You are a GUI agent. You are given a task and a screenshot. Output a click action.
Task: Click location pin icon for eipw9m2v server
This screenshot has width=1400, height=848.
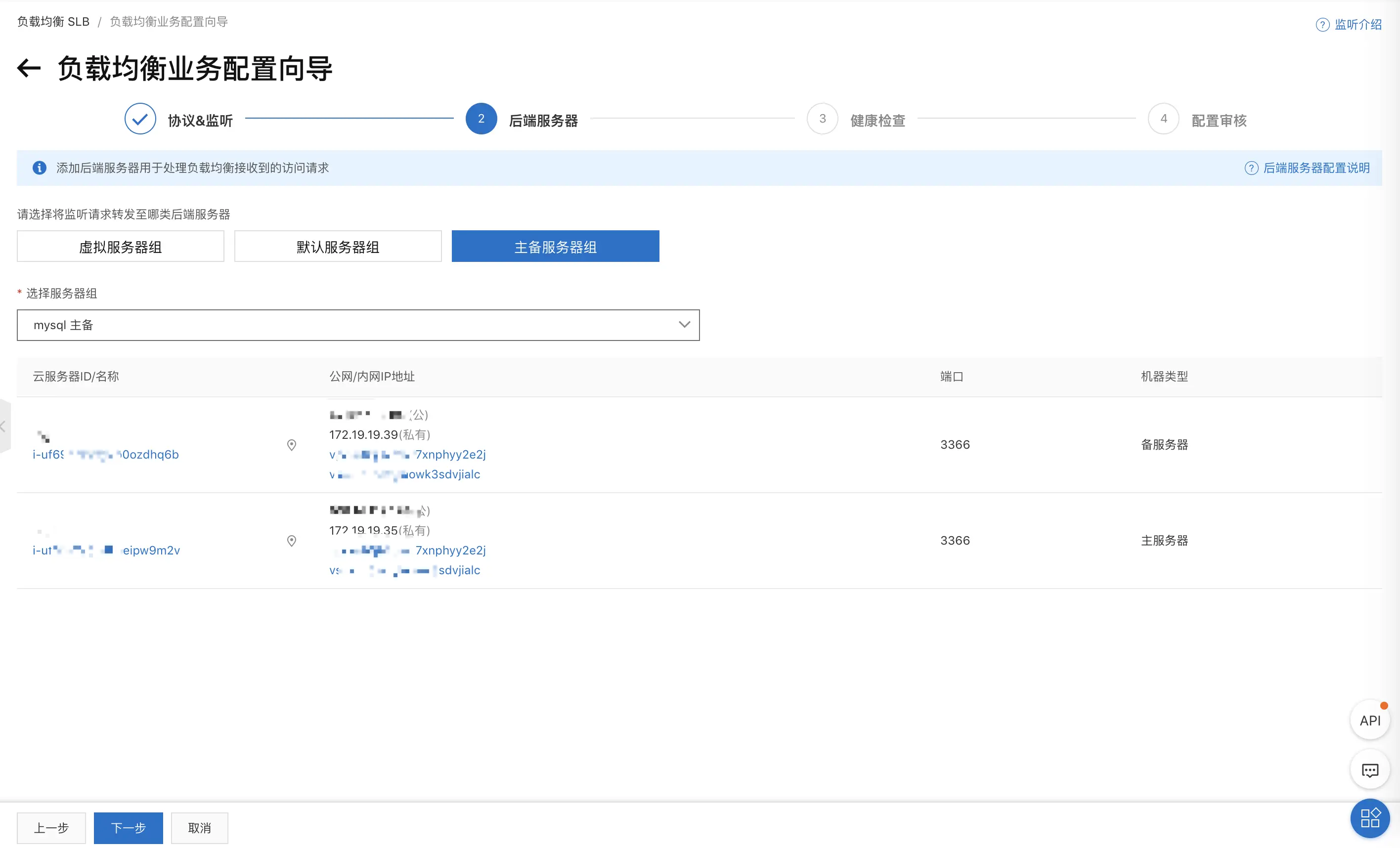coord(292,541)
